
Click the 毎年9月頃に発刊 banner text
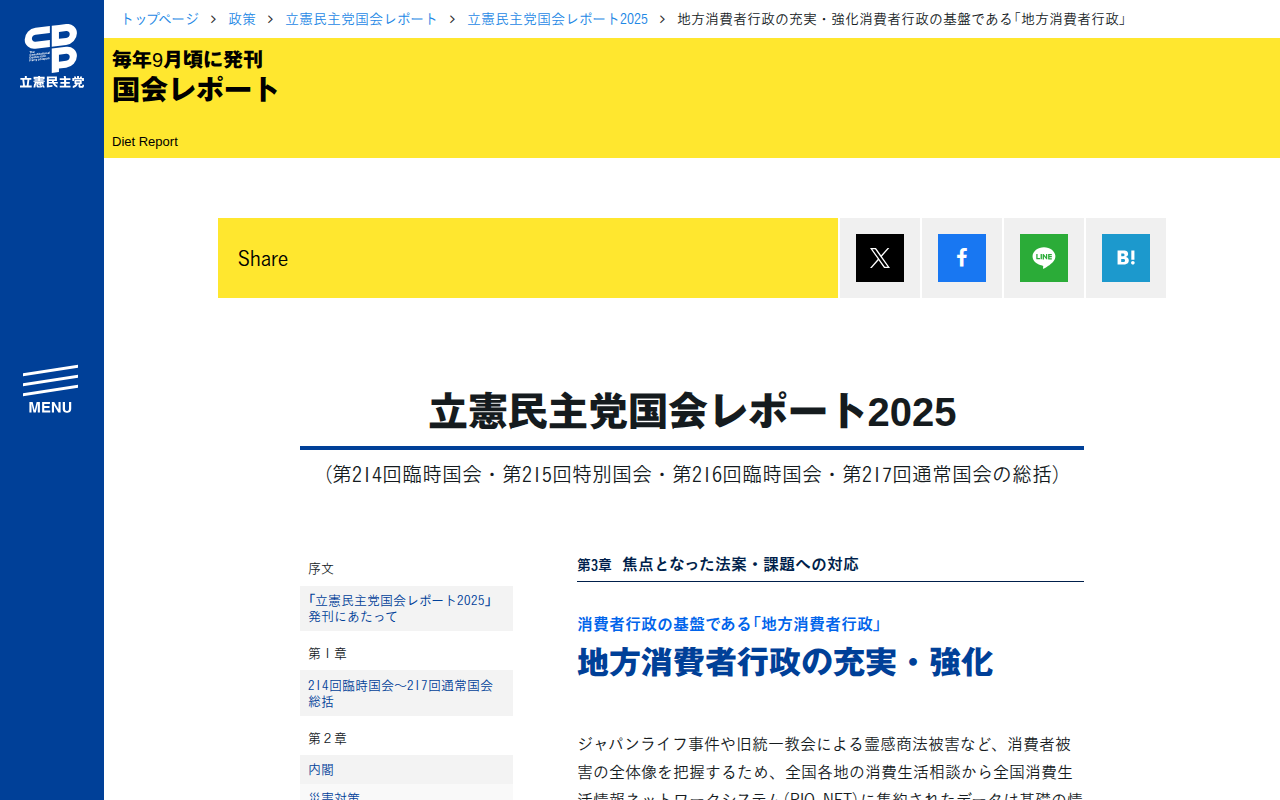[x=188, y=59]
